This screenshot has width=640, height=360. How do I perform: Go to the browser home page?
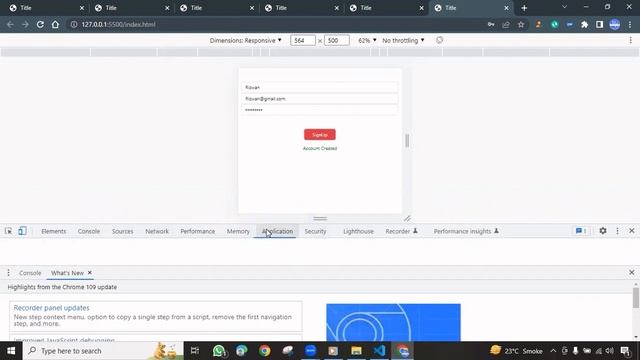click(x=55, y=24)
